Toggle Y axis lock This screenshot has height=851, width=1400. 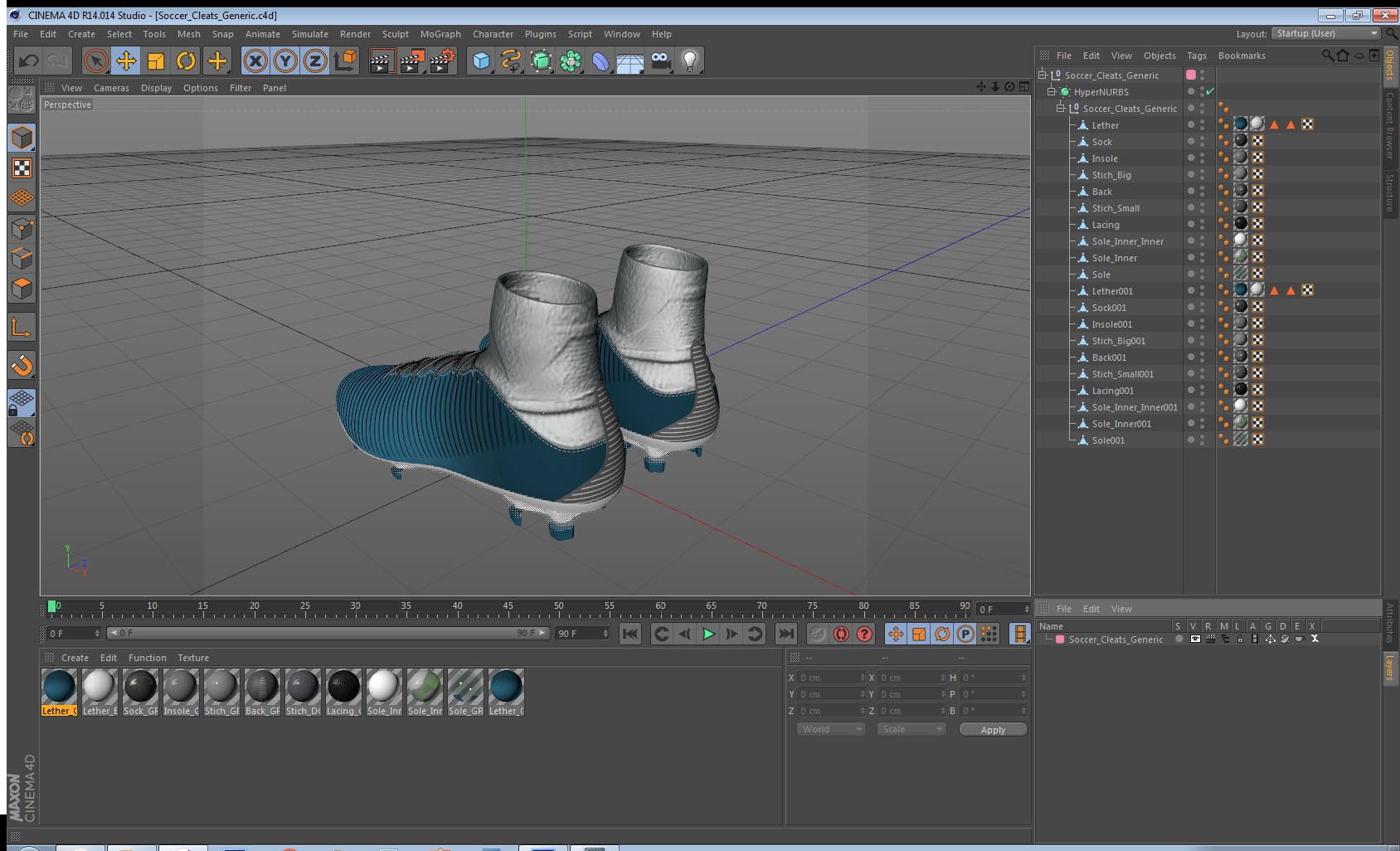pos(285,61)
